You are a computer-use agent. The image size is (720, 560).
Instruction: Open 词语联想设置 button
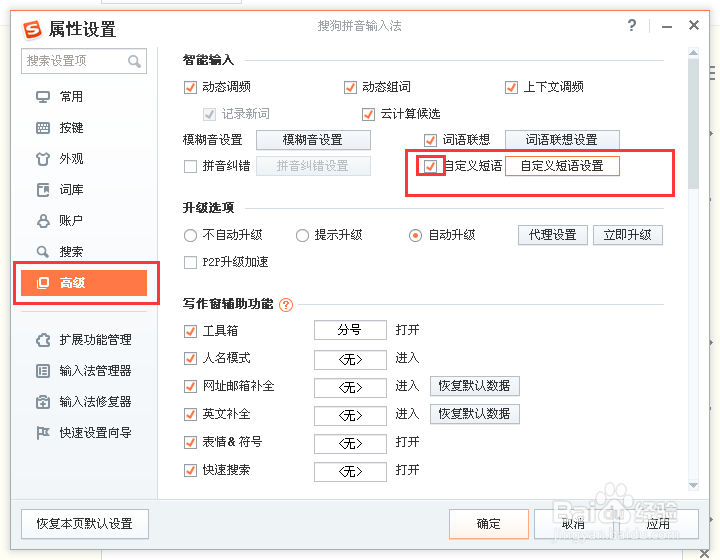(x=562, y=140)
